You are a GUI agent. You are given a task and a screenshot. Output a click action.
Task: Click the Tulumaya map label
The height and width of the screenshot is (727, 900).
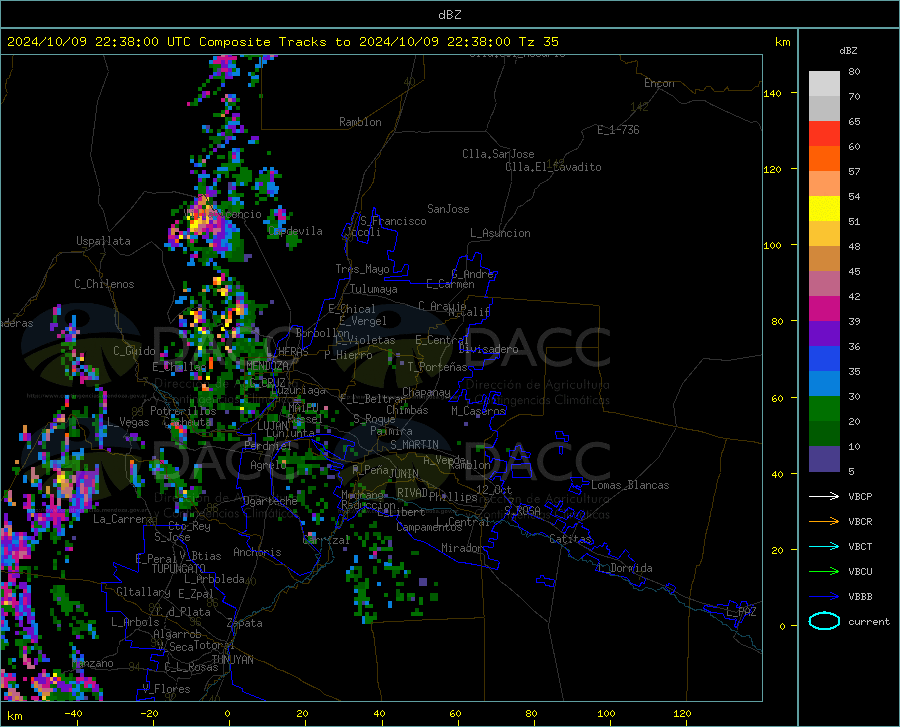[374, 289]
